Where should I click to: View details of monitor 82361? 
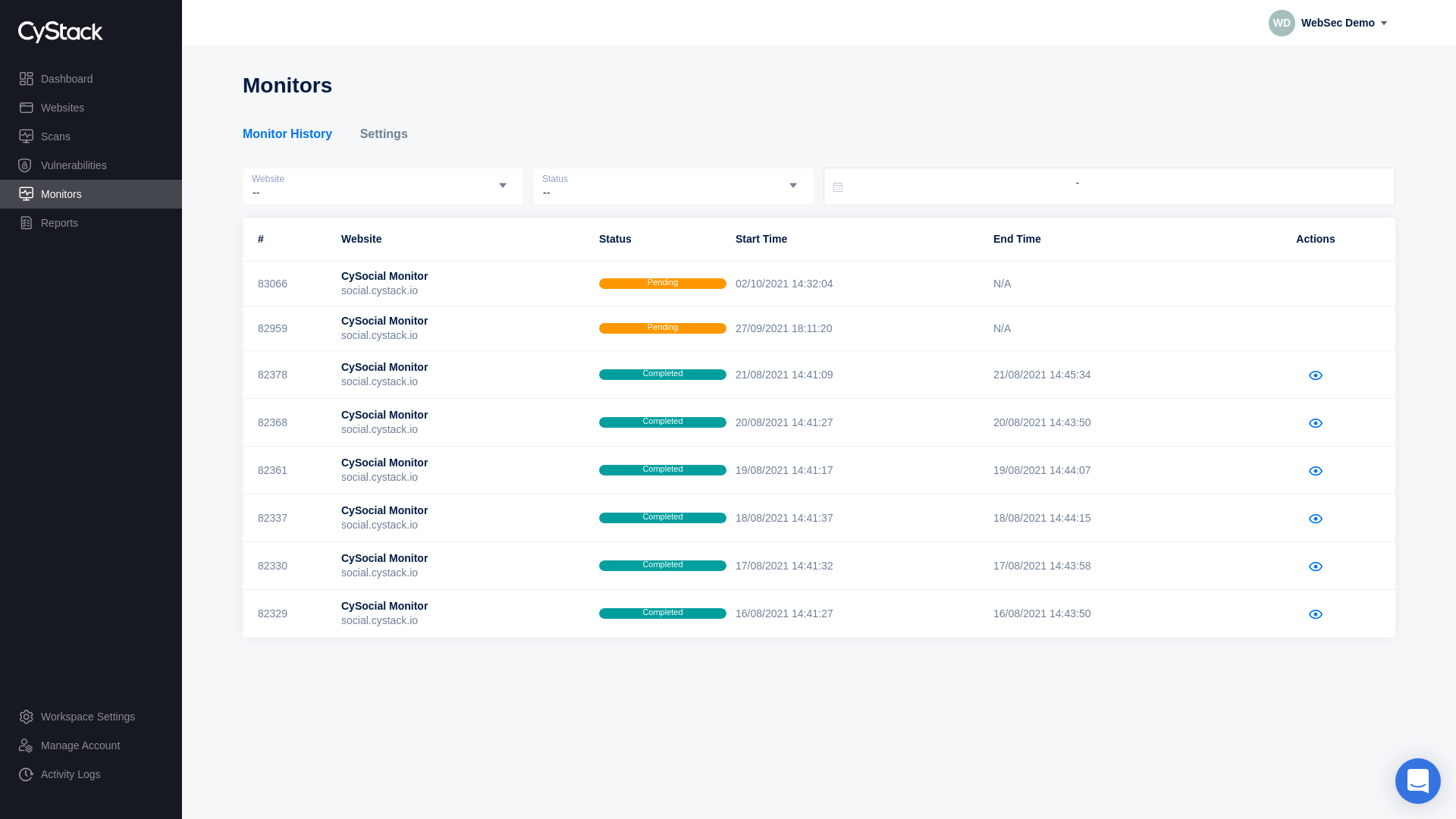pyautogui.click(x=1316, y=471)
